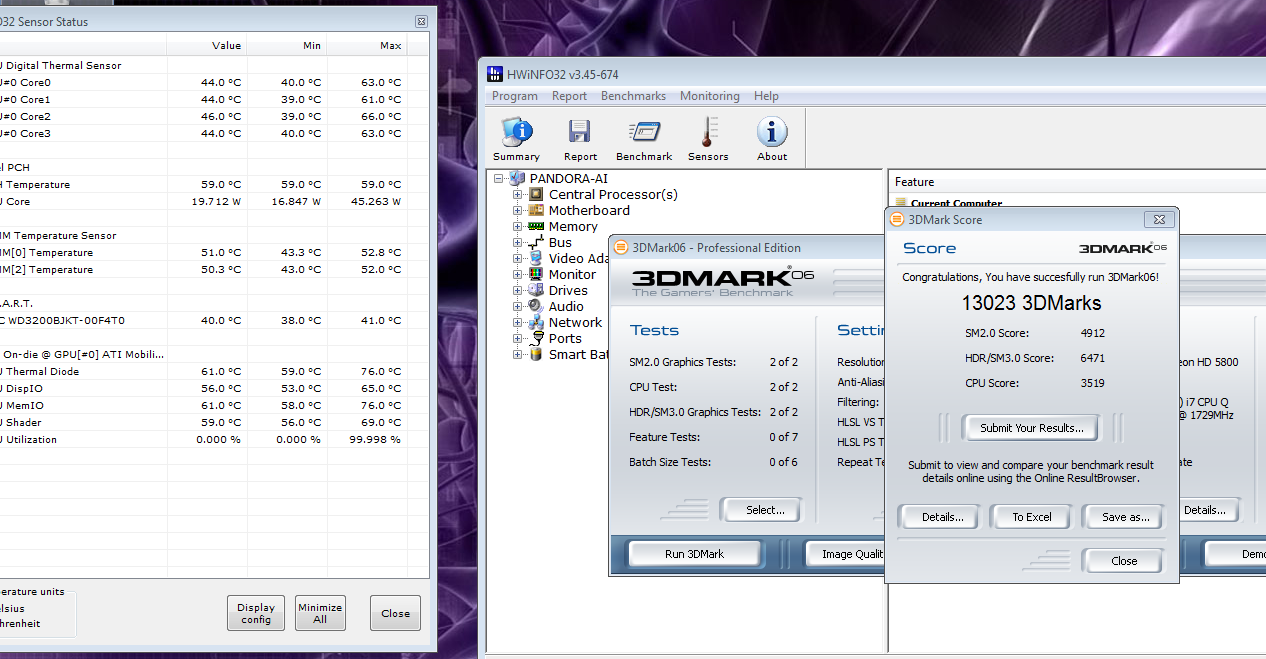Open the About info toolbar icon

771,132
